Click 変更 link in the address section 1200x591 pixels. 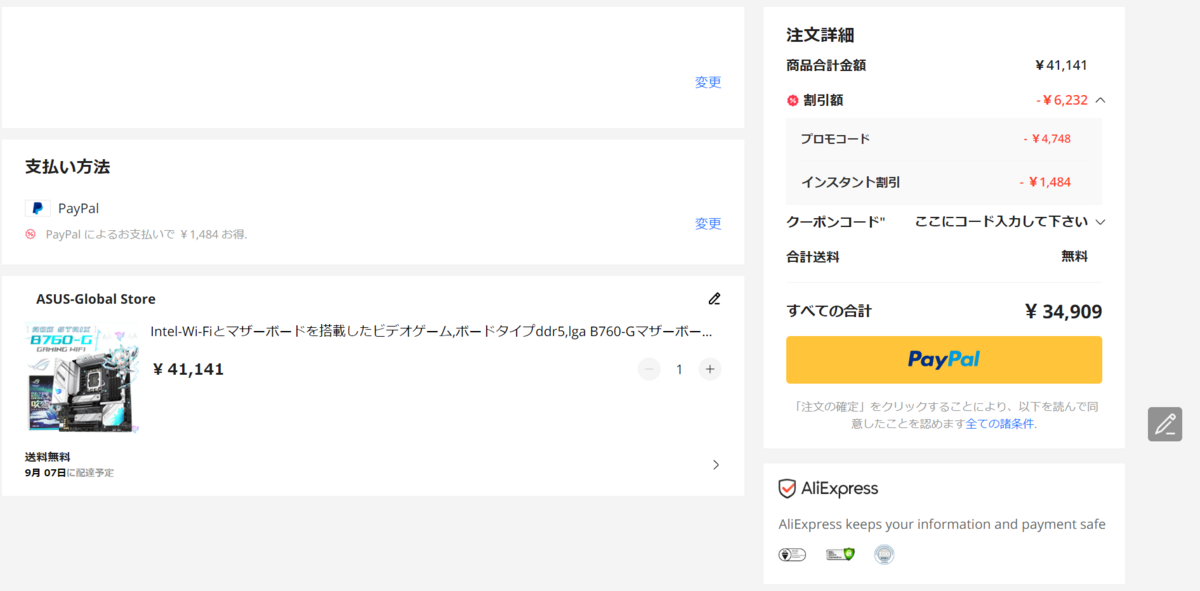point(708,82)
